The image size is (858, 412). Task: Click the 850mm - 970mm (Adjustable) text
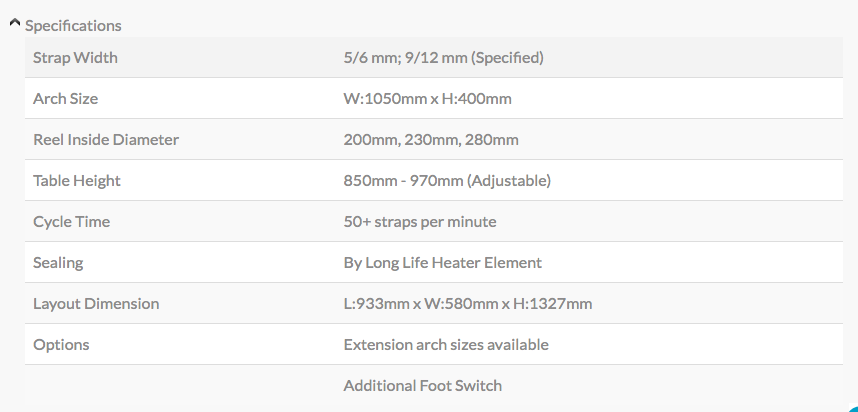(x=447, y=181)
